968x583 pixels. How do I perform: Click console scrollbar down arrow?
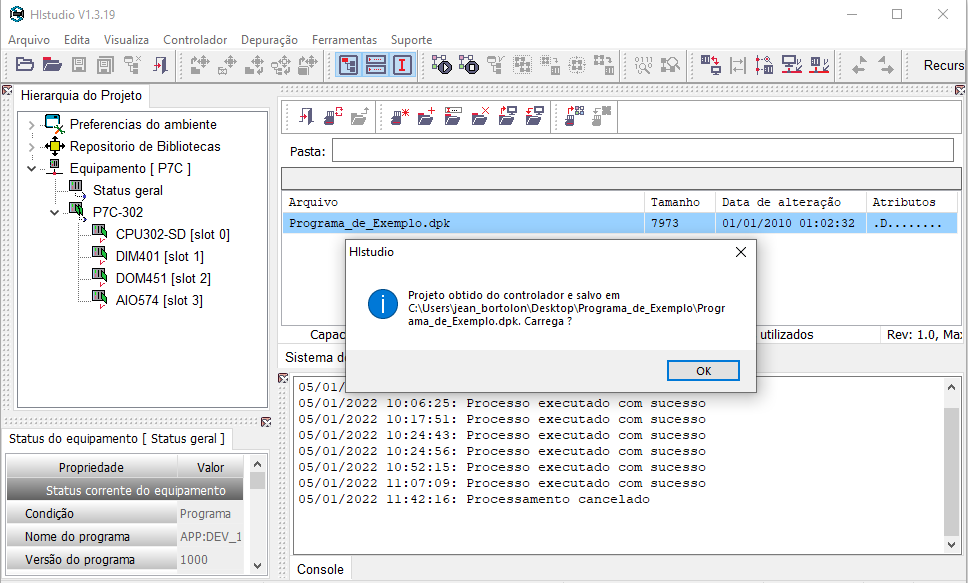(x=951, y=545)
